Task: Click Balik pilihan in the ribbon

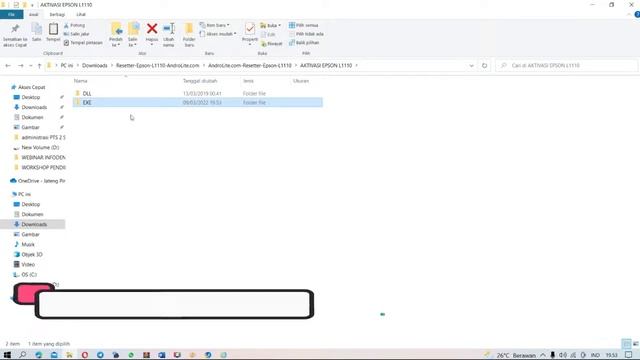Action: tap(304, 42)
